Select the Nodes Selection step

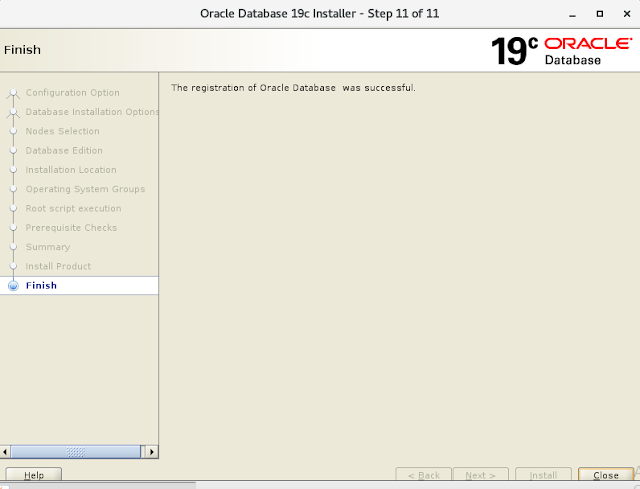tap(62, 131)
